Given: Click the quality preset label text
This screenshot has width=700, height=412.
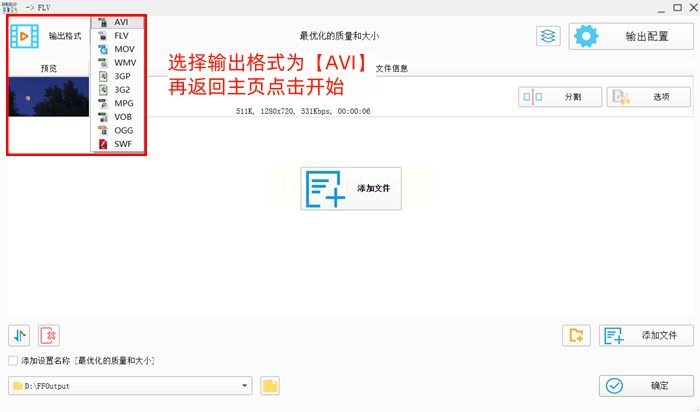Looking at the screenshot, I should point(339,36).
